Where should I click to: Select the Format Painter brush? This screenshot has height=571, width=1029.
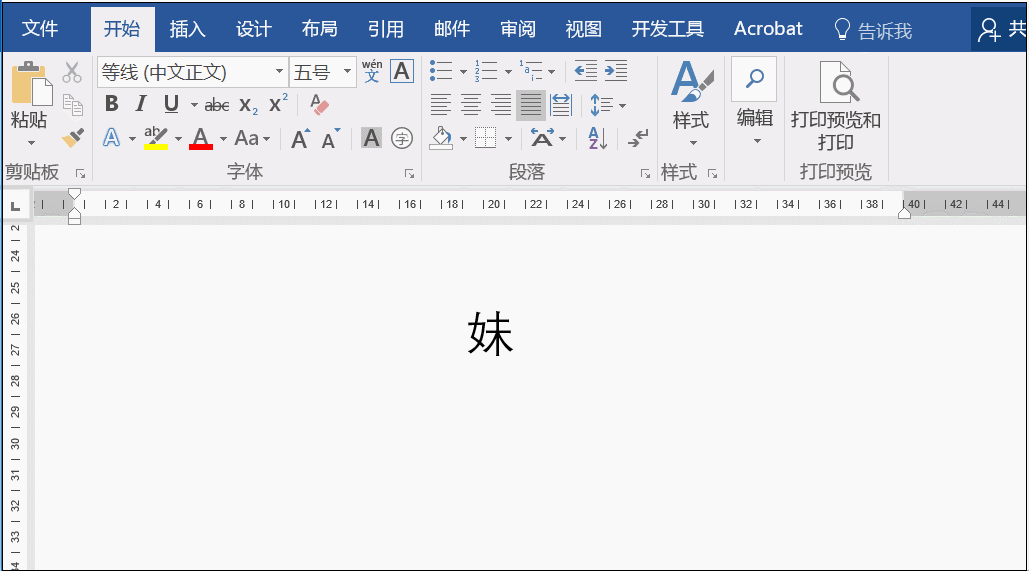72,138
